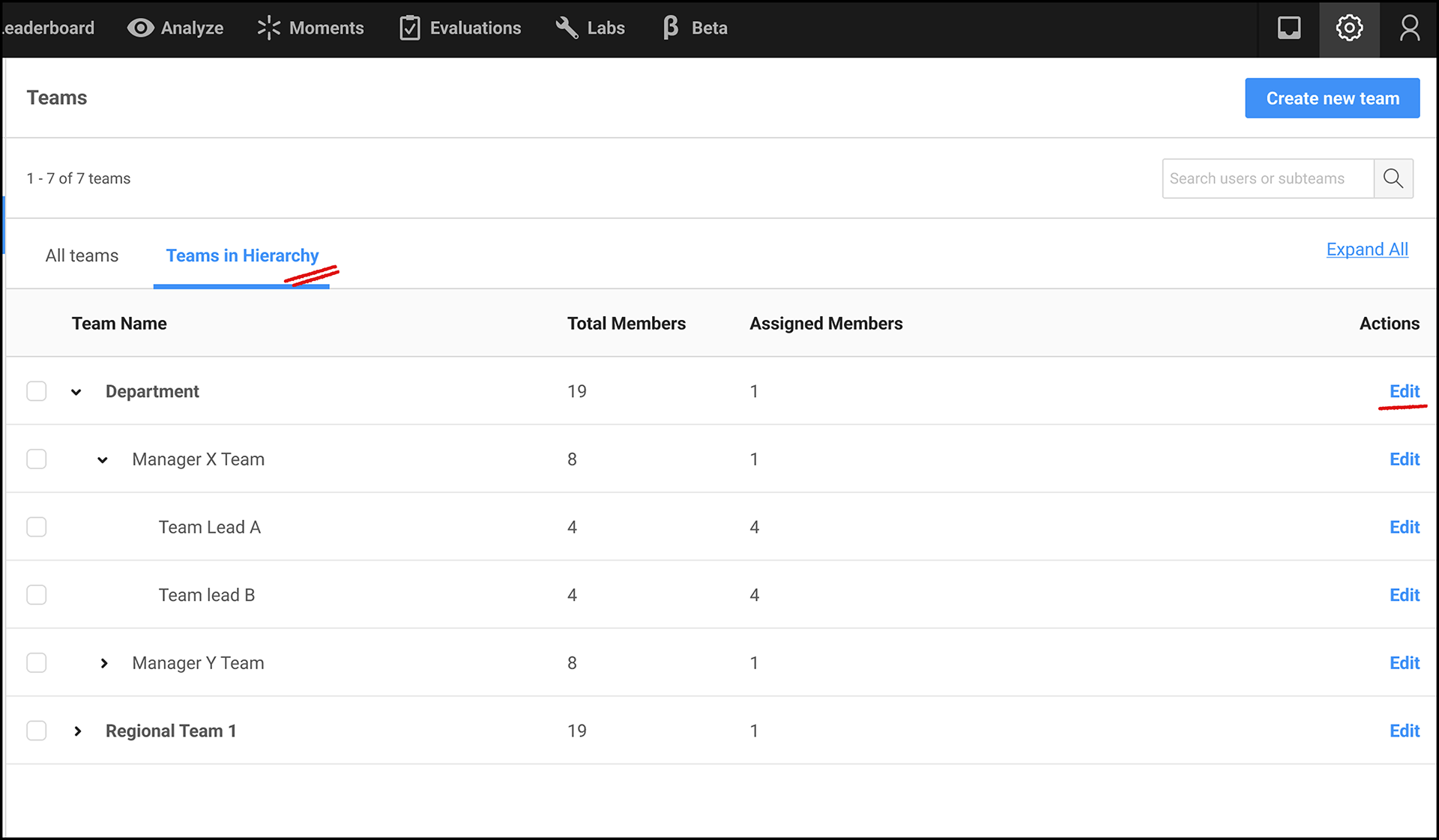Open the Beta section

click(695, 28)
